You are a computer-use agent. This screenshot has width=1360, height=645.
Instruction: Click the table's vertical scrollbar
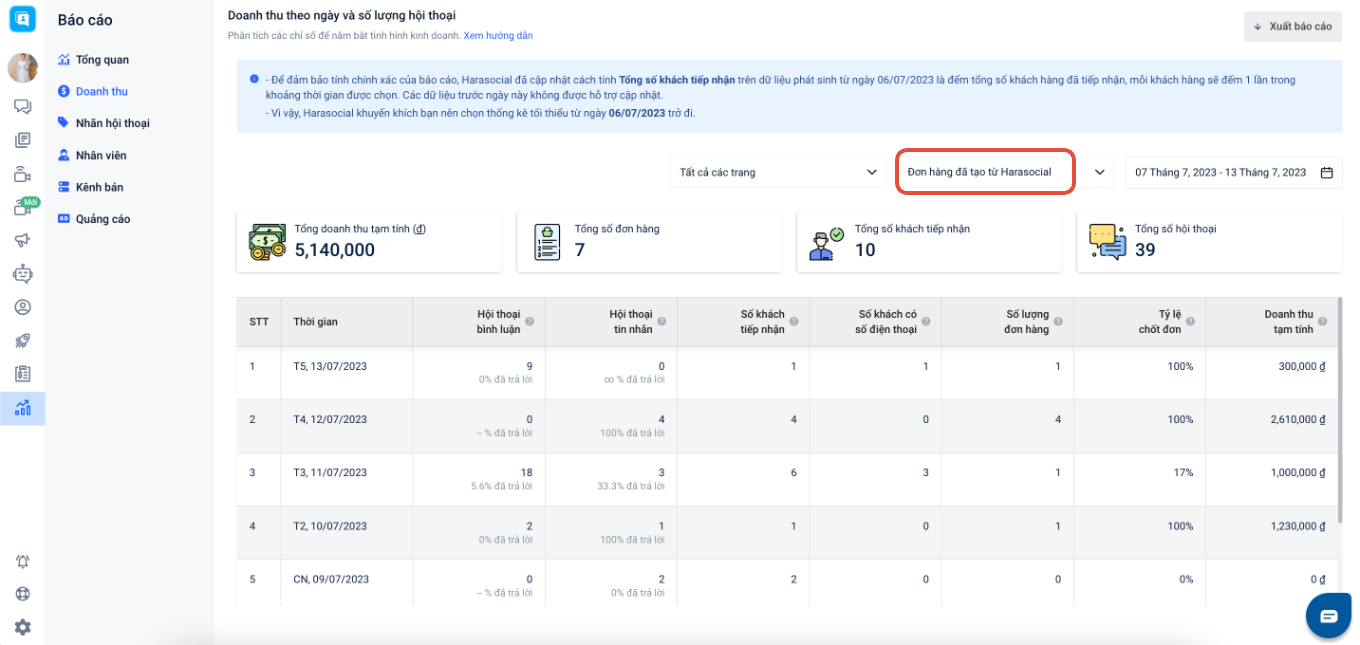point(1340,410)
